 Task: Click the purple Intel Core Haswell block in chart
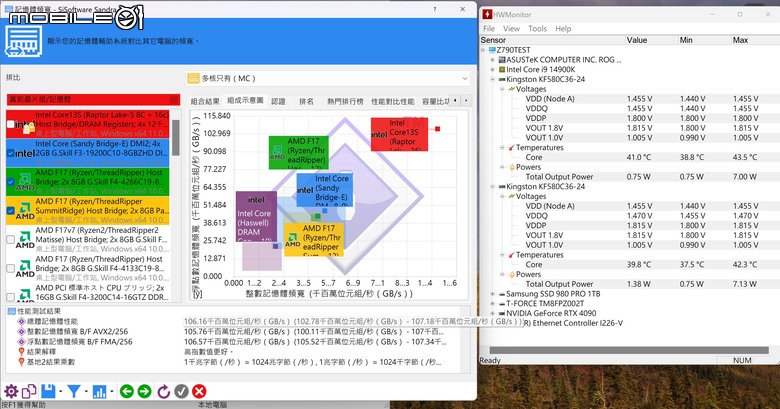[x=256, y=216]
